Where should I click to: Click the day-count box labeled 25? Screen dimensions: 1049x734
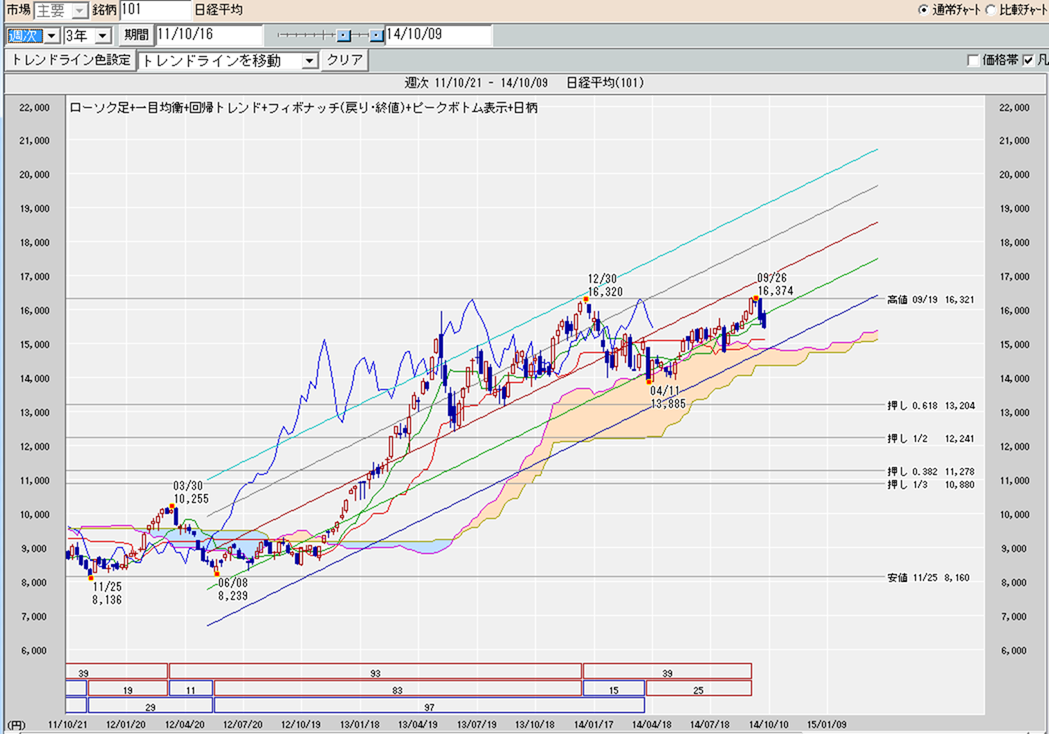[698, 689]
